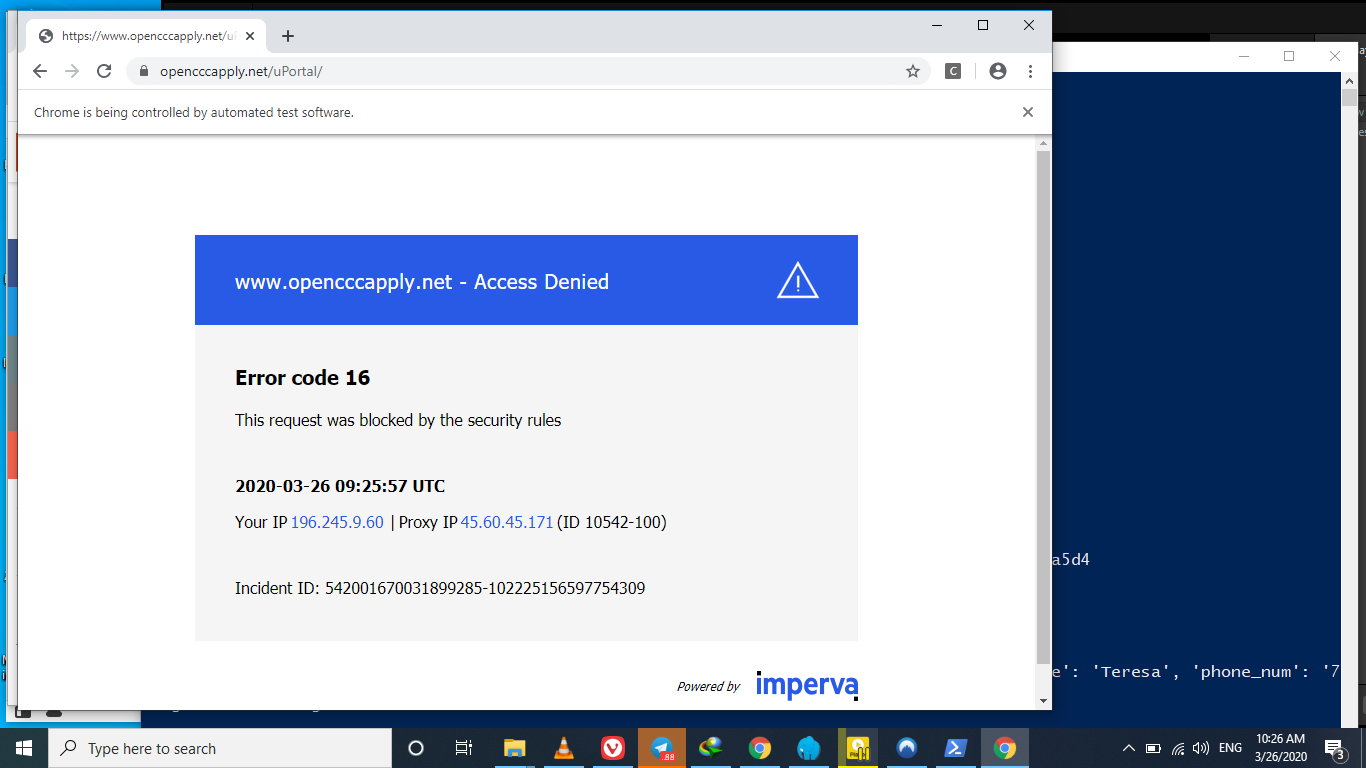
Task: Open the Chrome profile avatar icon
Action: click(x=997, y=71)
